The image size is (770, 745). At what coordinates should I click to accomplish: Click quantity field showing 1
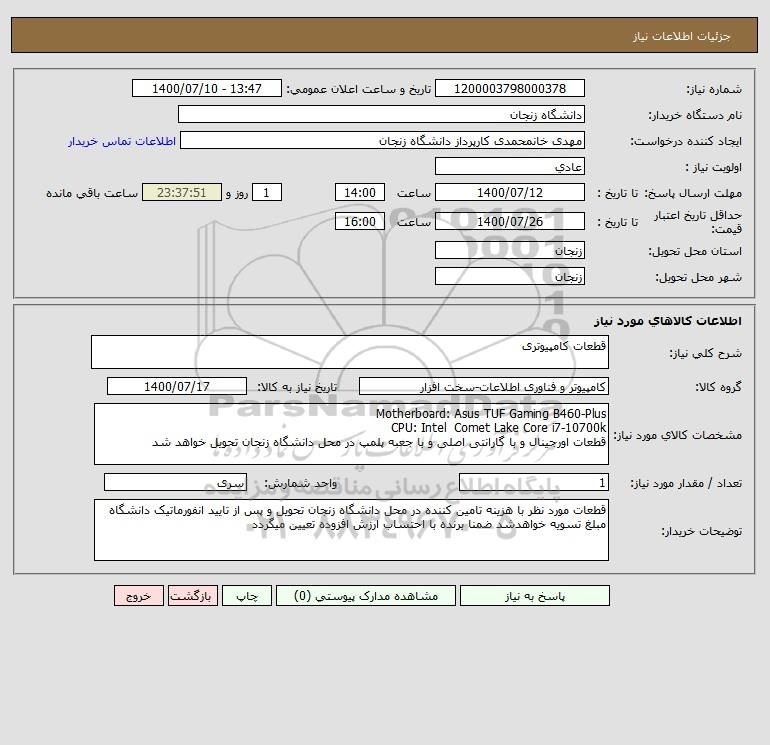534,482
